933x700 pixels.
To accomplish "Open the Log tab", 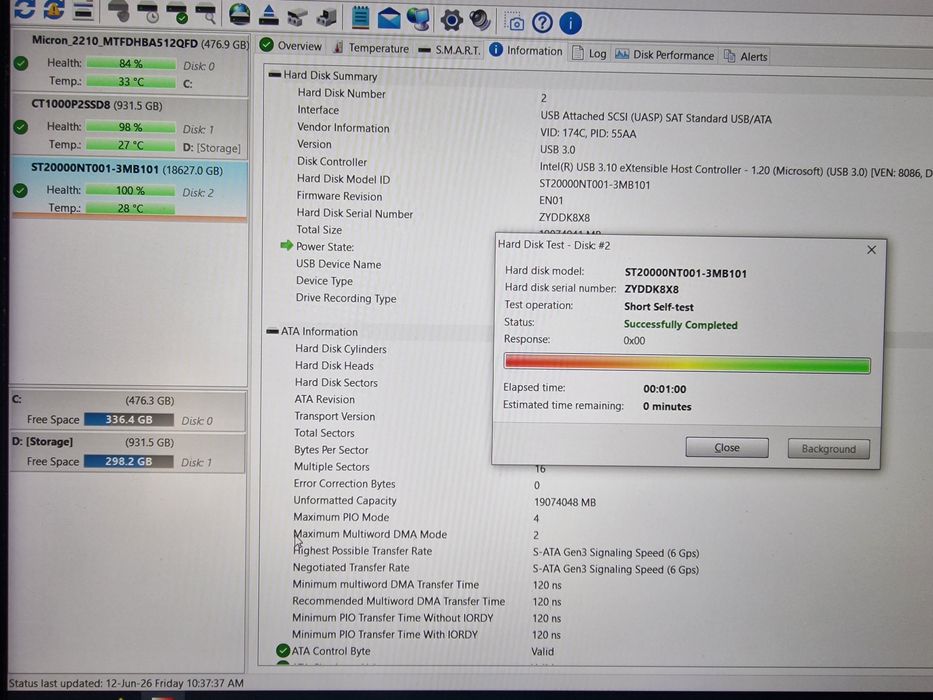I will coord(589,54).
